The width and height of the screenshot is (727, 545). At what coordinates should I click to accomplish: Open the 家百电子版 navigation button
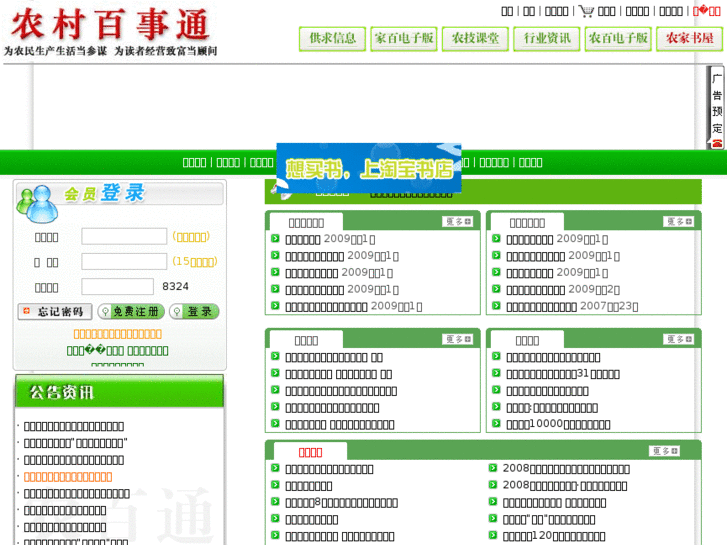point(404,38)
